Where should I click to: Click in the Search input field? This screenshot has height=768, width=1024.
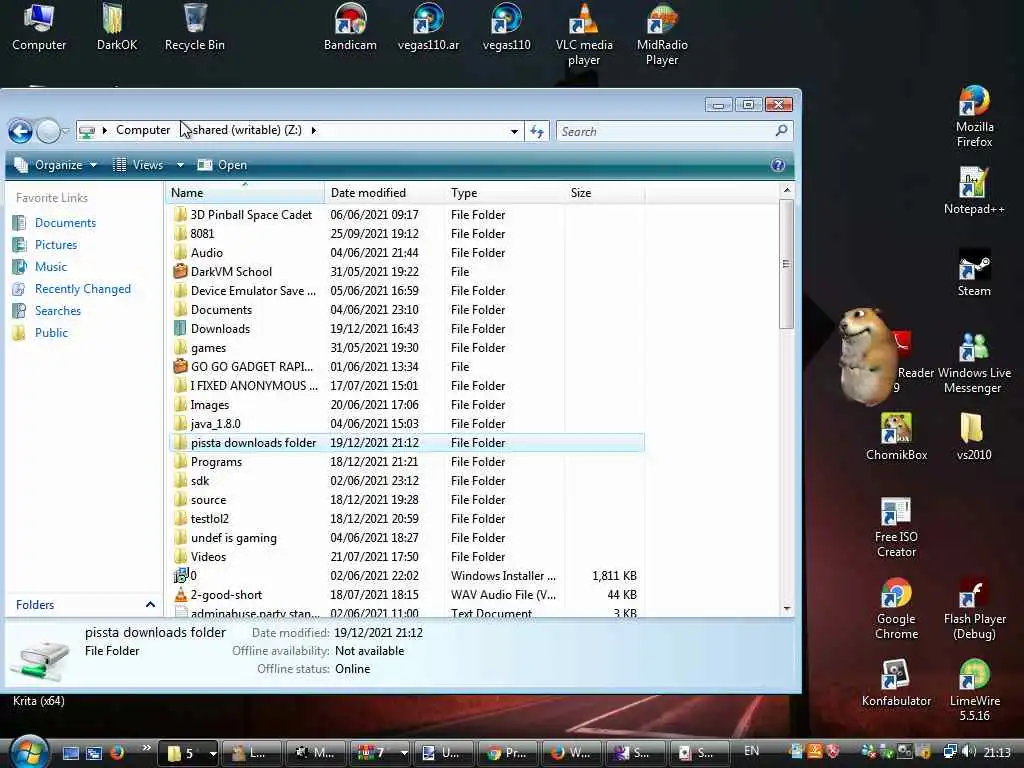click(x=665, y=131)
